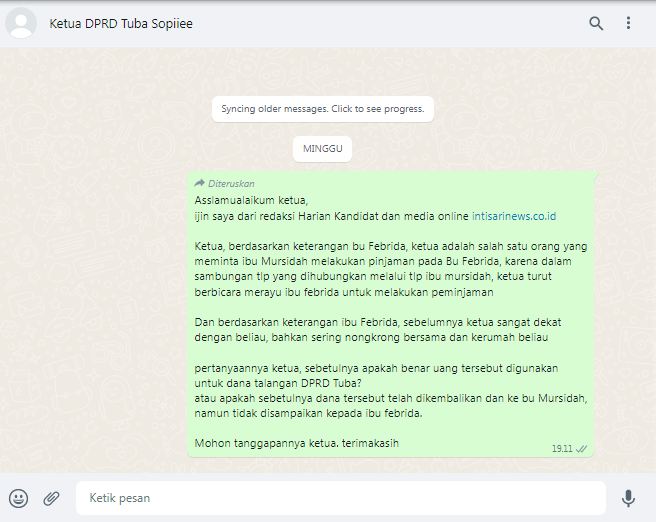Viewport: 656px width, 522px height.
Task: Open the chat search magnifier icon
Action: click(596, 23)
